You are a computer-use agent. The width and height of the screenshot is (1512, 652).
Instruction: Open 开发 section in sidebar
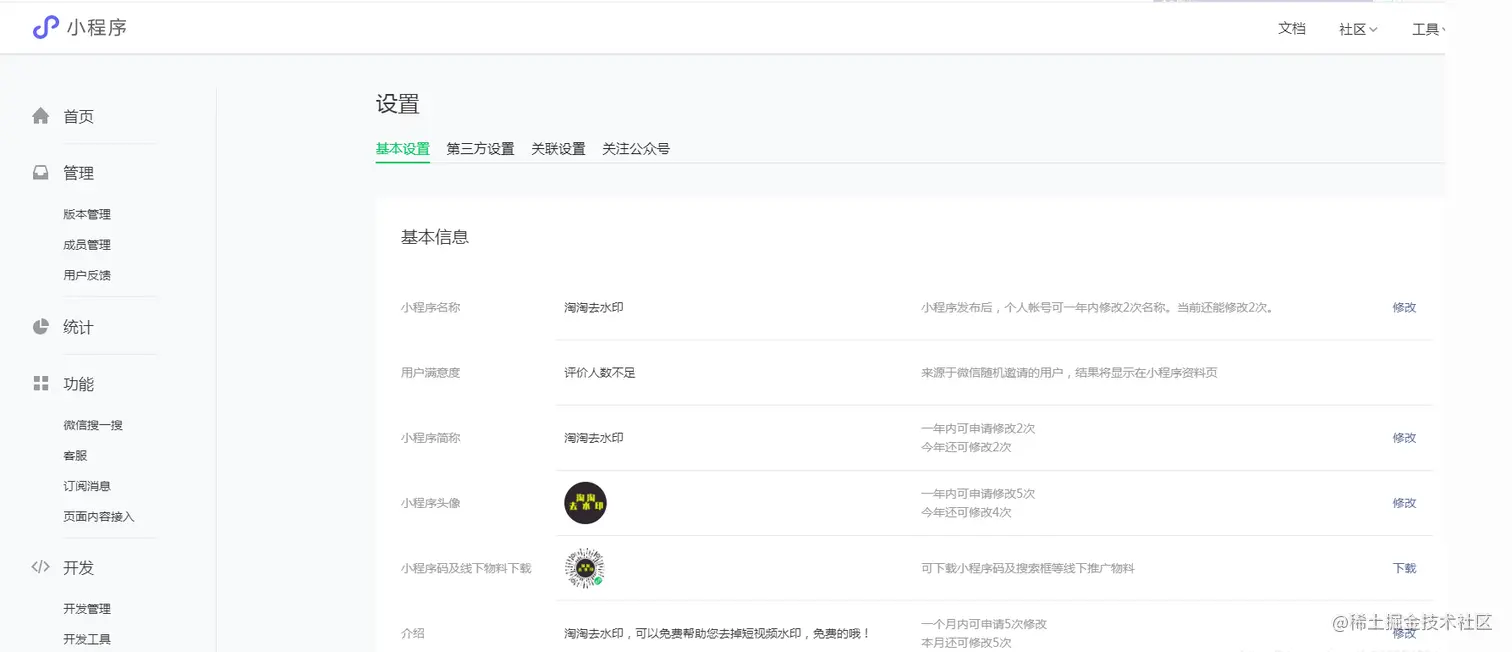79,568
